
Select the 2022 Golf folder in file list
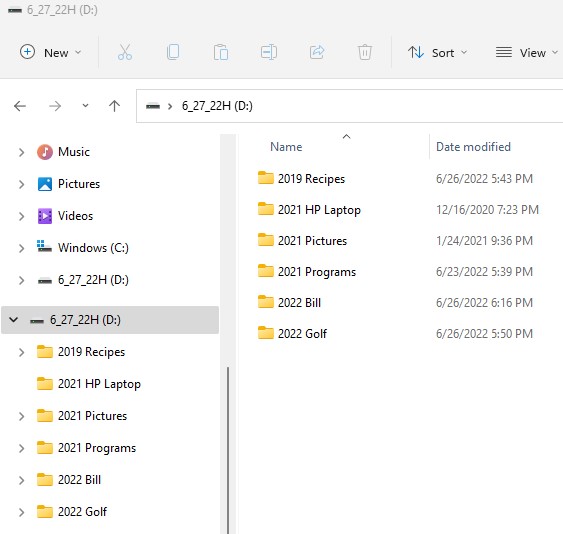click(302, 334)
